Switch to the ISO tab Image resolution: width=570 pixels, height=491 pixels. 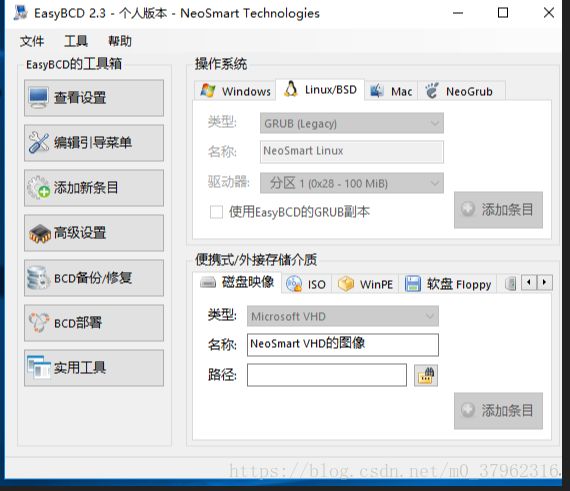click(306, 284)
